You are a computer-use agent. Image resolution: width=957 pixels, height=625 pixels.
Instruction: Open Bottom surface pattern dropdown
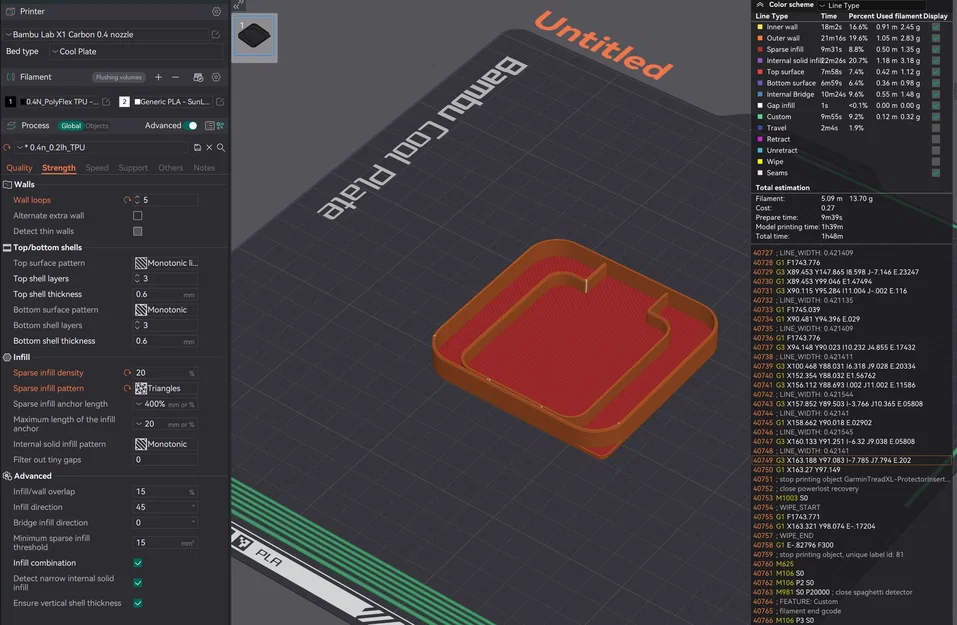click(165, 310)
